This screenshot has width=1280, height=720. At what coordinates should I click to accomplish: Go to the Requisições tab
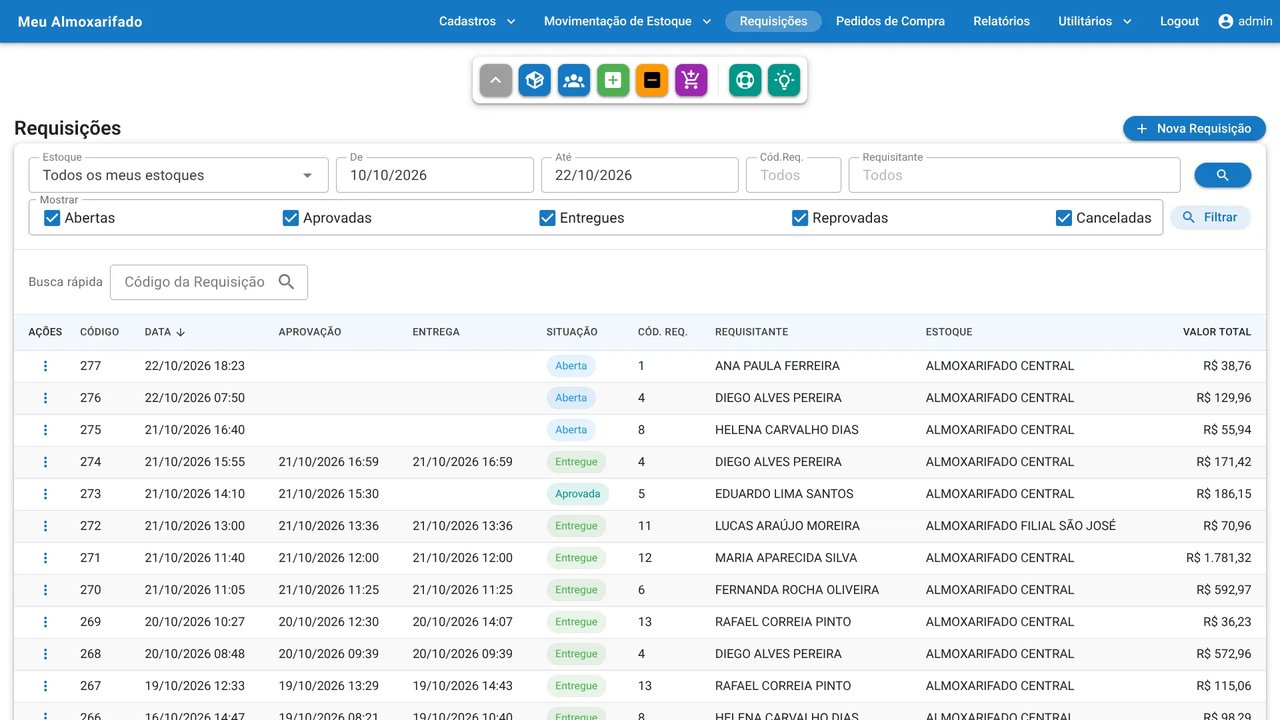click(x=773, y=21)
